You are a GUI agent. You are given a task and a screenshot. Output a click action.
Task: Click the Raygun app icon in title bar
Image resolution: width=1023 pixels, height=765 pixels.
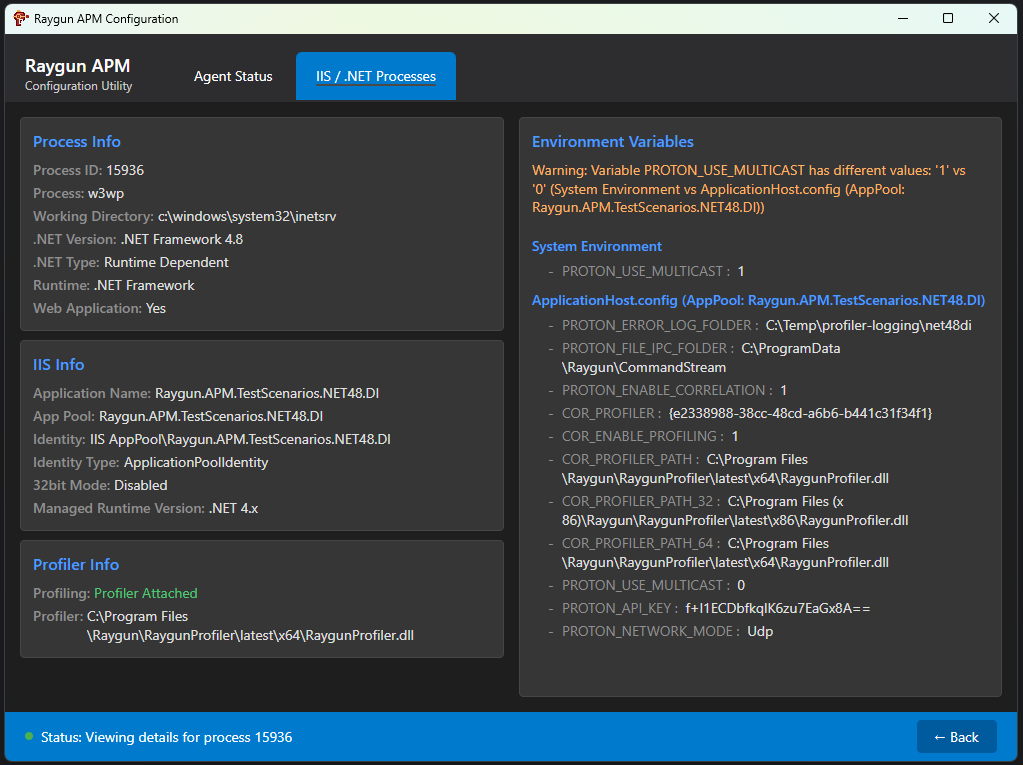coord(21,18)
